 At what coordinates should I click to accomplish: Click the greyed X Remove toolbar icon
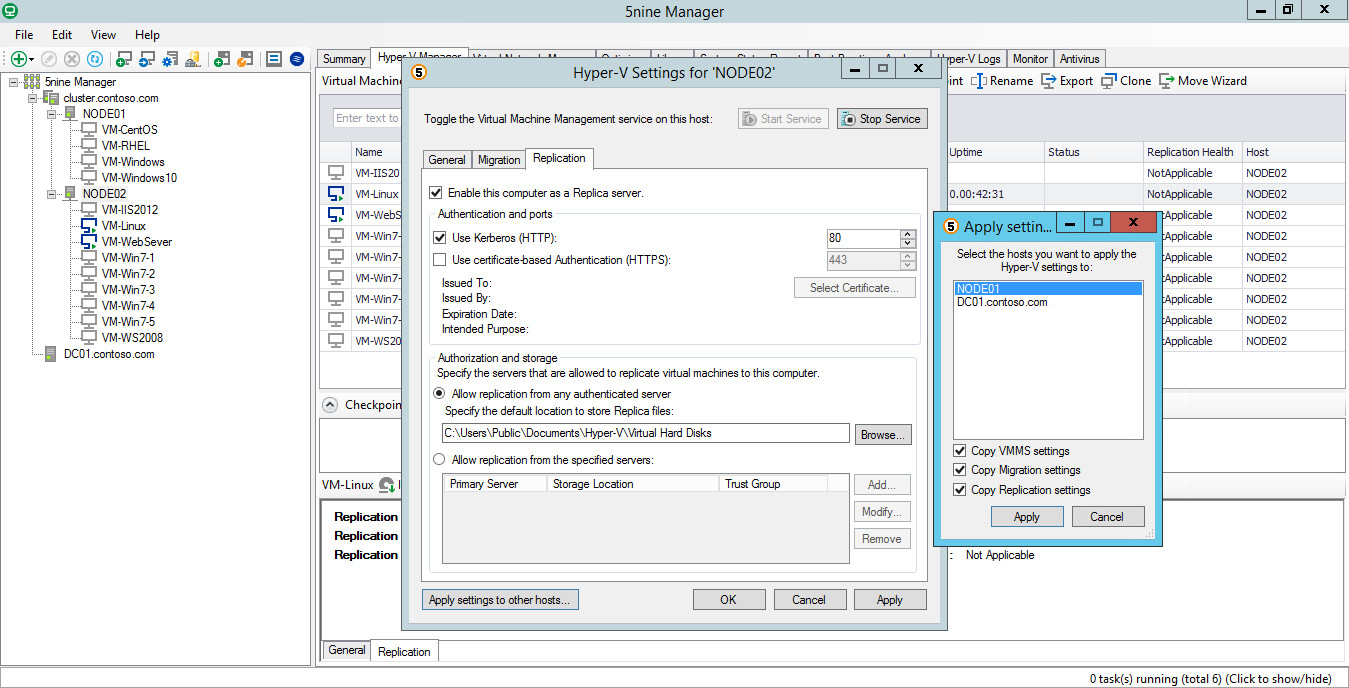pyautogui.click(x=72, y=60)
